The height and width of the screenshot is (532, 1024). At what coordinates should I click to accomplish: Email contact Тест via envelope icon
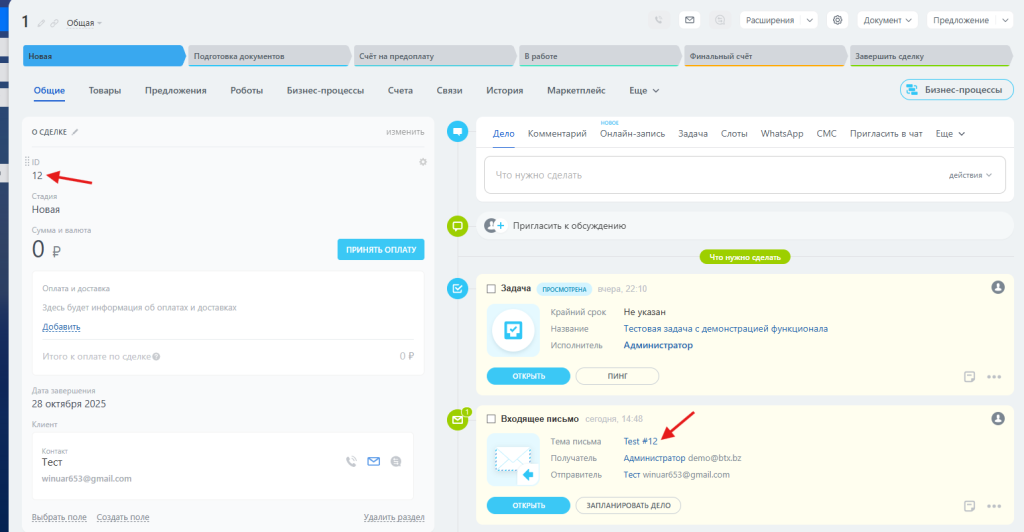374,462
